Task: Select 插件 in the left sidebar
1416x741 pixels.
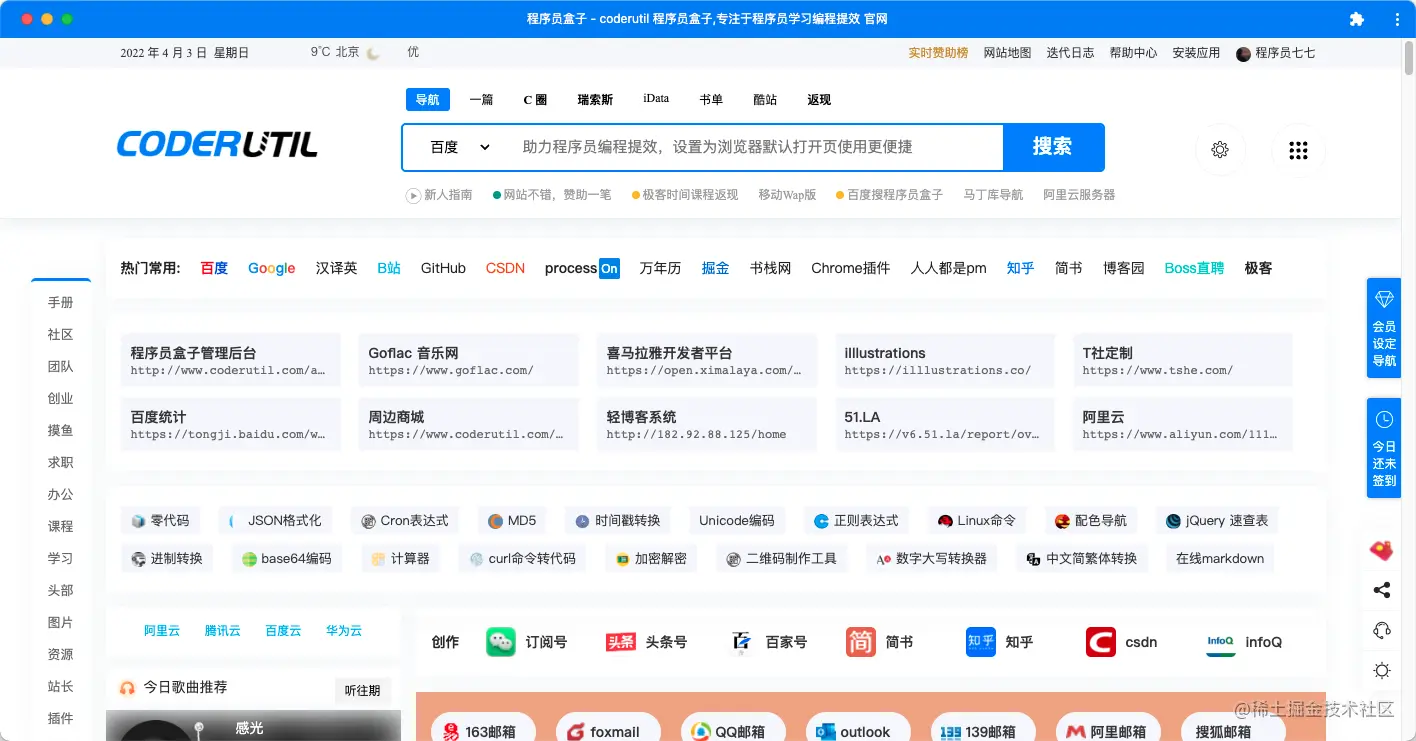Action: [x=61, y=719]
